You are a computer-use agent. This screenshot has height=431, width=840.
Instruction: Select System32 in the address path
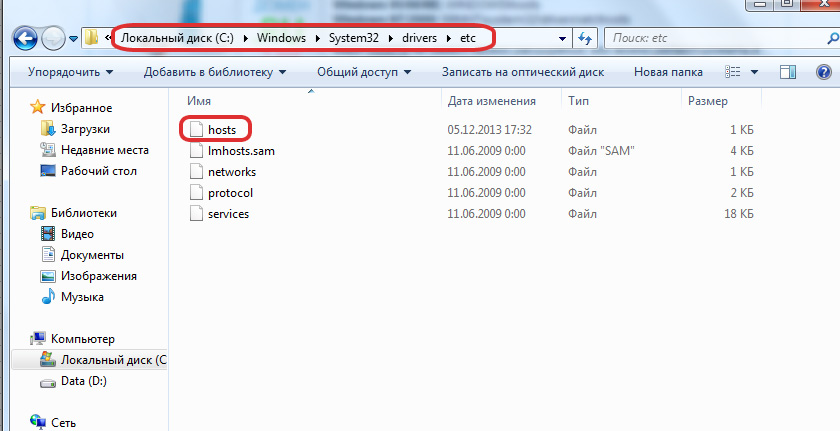(354, 38)
